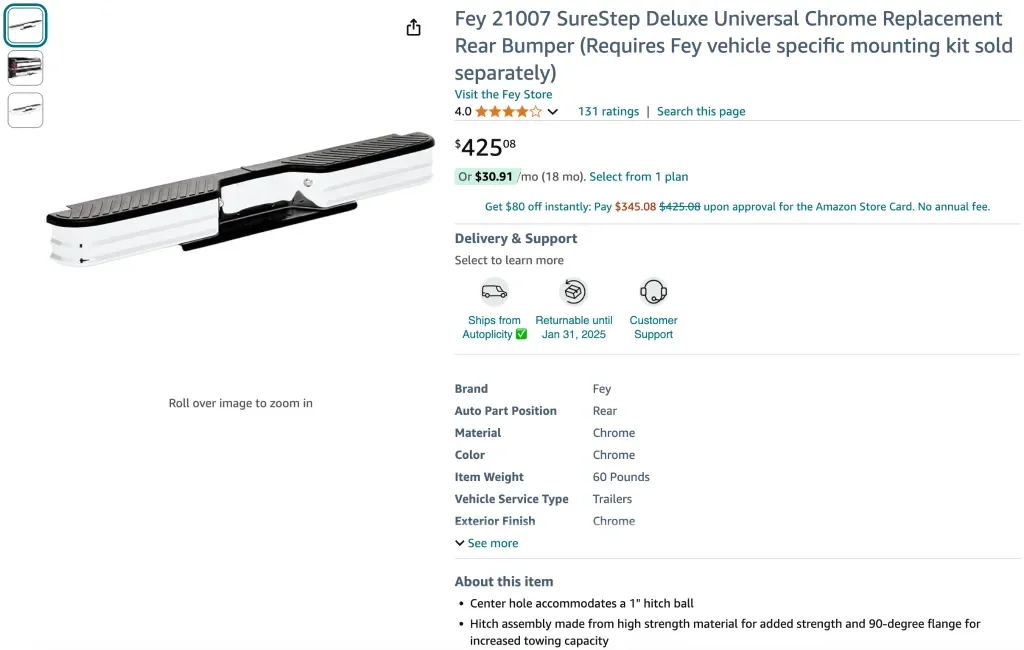Click the Customer Support label

(653, 328)
